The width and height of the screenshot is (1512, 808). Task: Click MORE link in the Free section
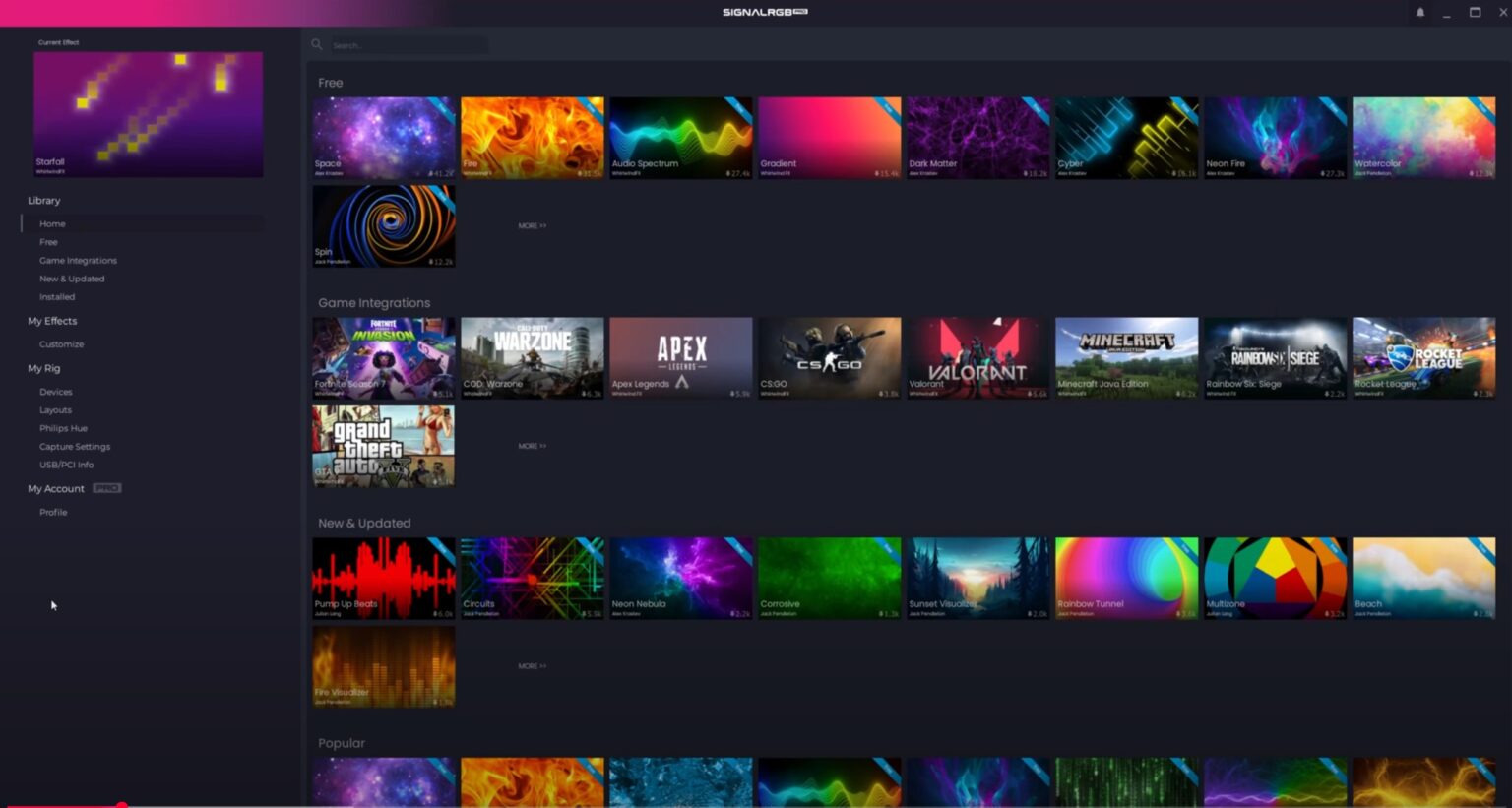point(532,225)
